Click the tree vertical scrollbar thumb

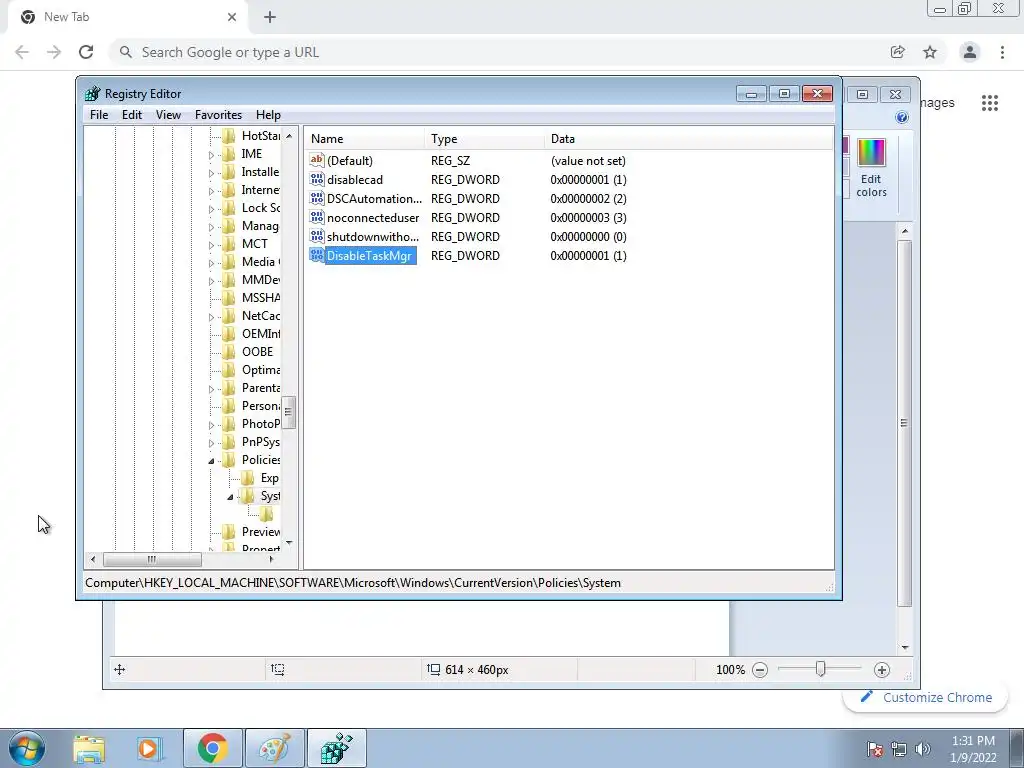289,412
